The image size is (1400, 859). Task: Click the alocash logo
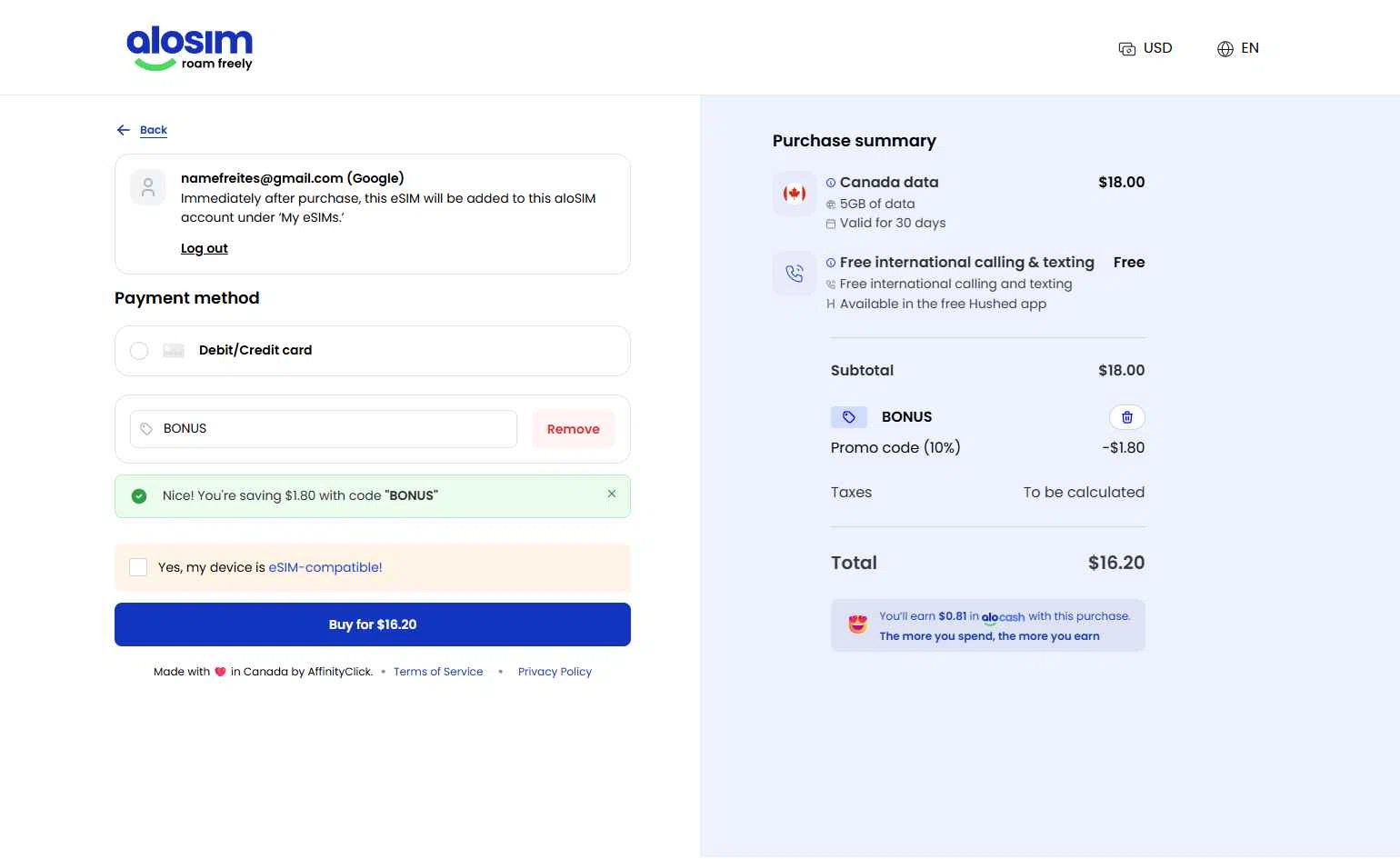1003,617
